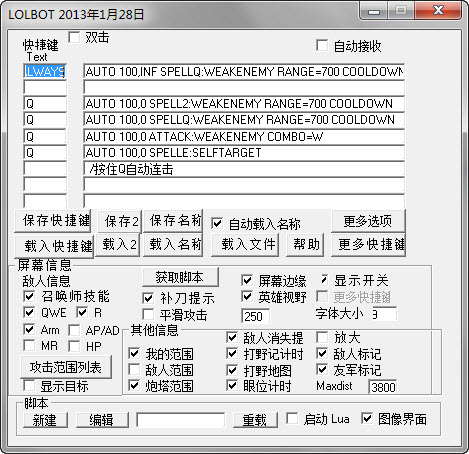Uncheck 召唤师技能 option

click(x=29, y=296)
